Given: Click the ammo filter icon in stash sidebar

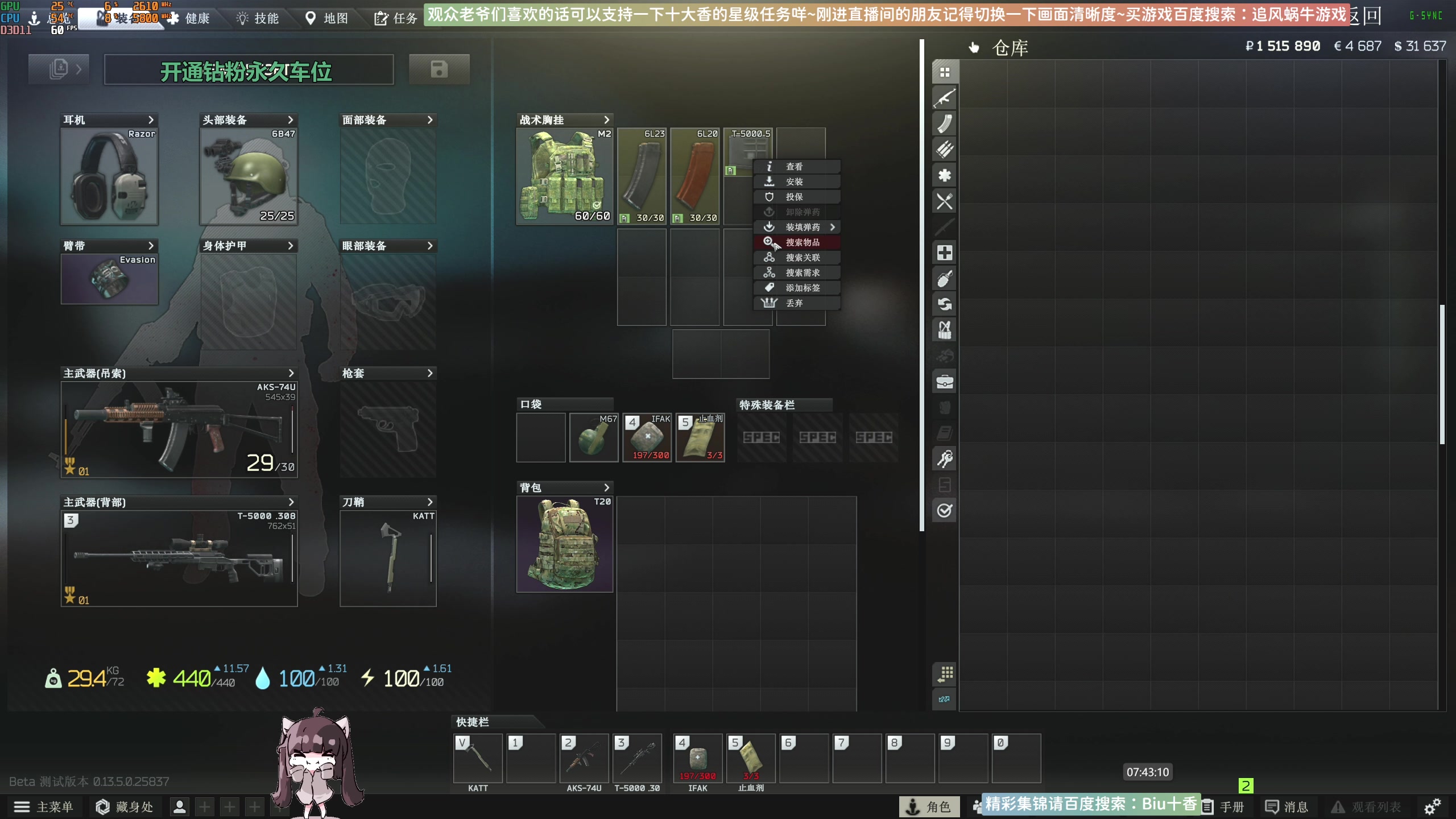Looking at the screenshot, I should click(x=945, y=150).
